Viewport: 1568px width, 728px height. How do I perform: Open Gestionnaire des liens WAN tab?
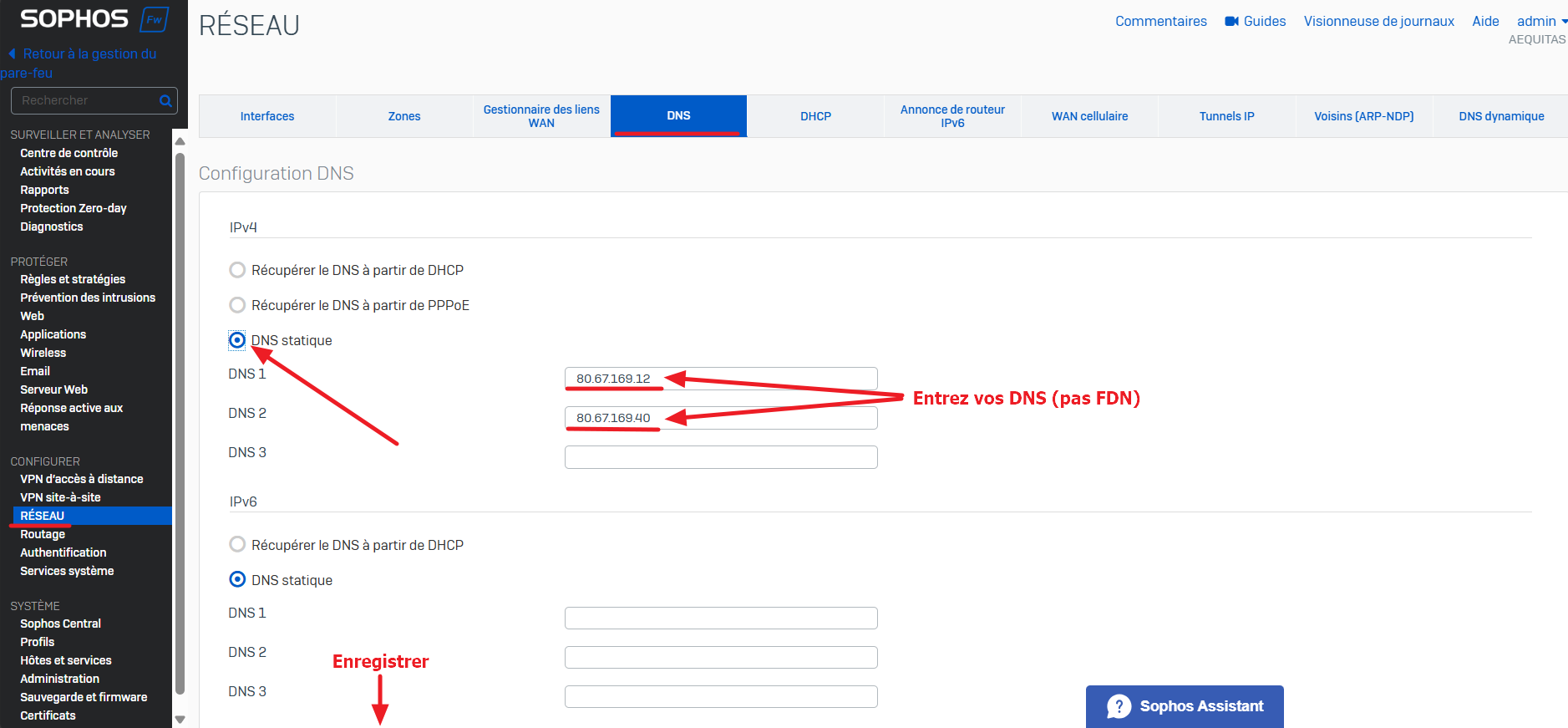coord(541,116)
